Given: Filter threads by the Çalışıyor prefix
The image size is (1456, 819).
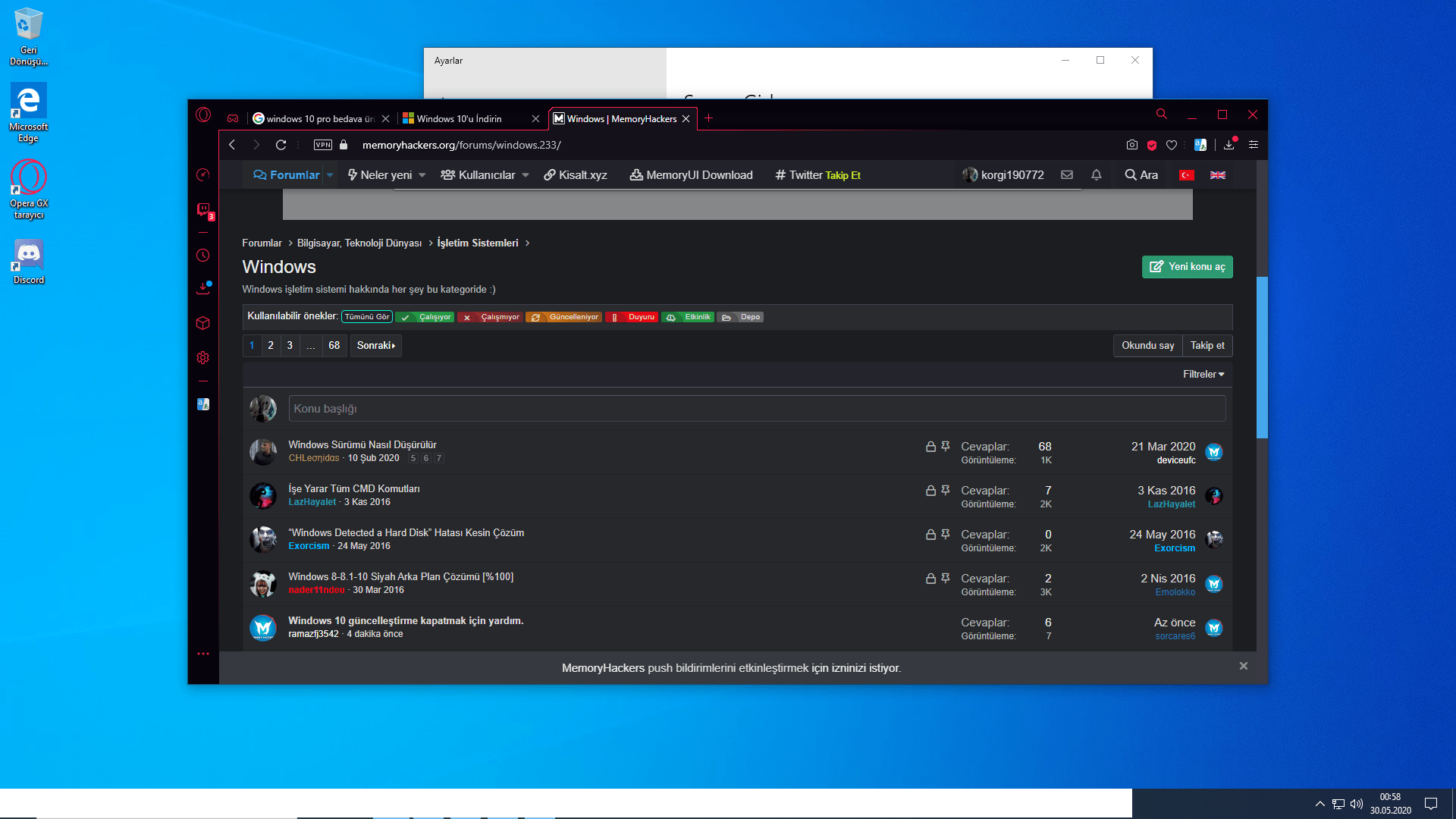Looking at the screenshot, I should tap(425, 317).
